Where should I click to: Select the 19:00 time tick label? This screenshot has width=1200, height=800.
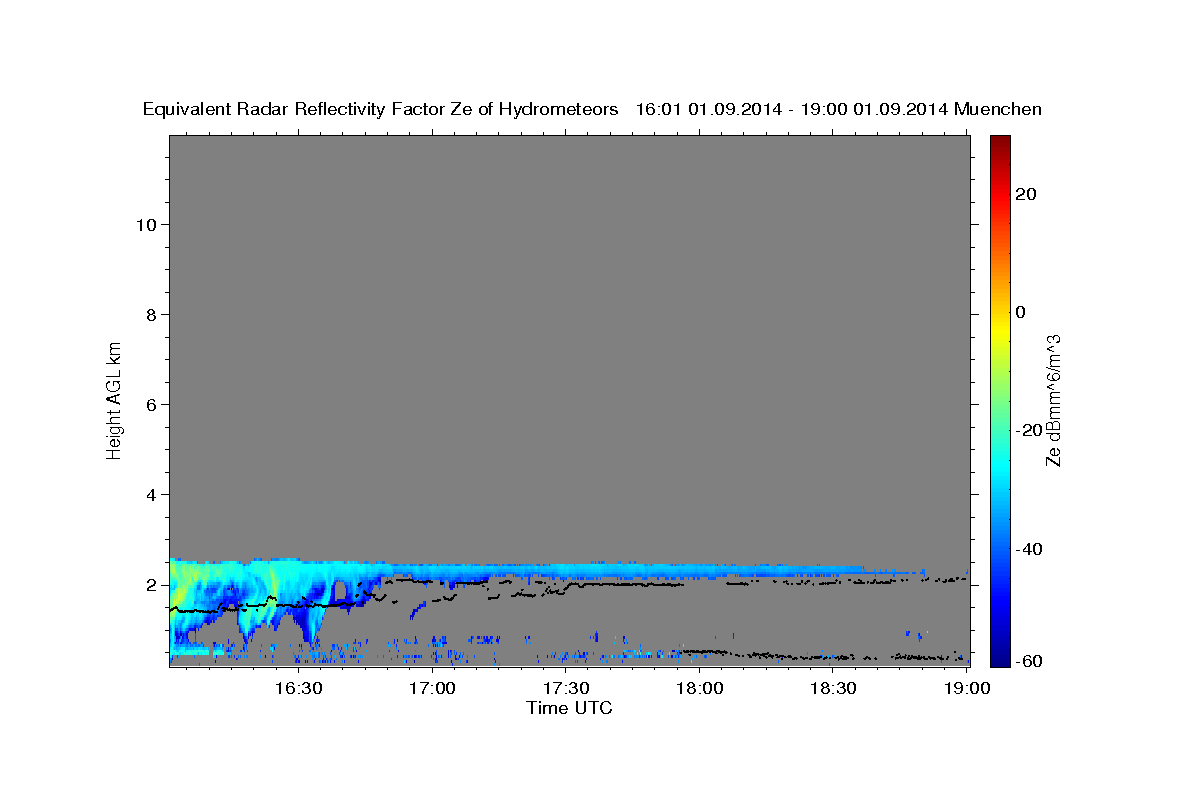pos(967,688)
